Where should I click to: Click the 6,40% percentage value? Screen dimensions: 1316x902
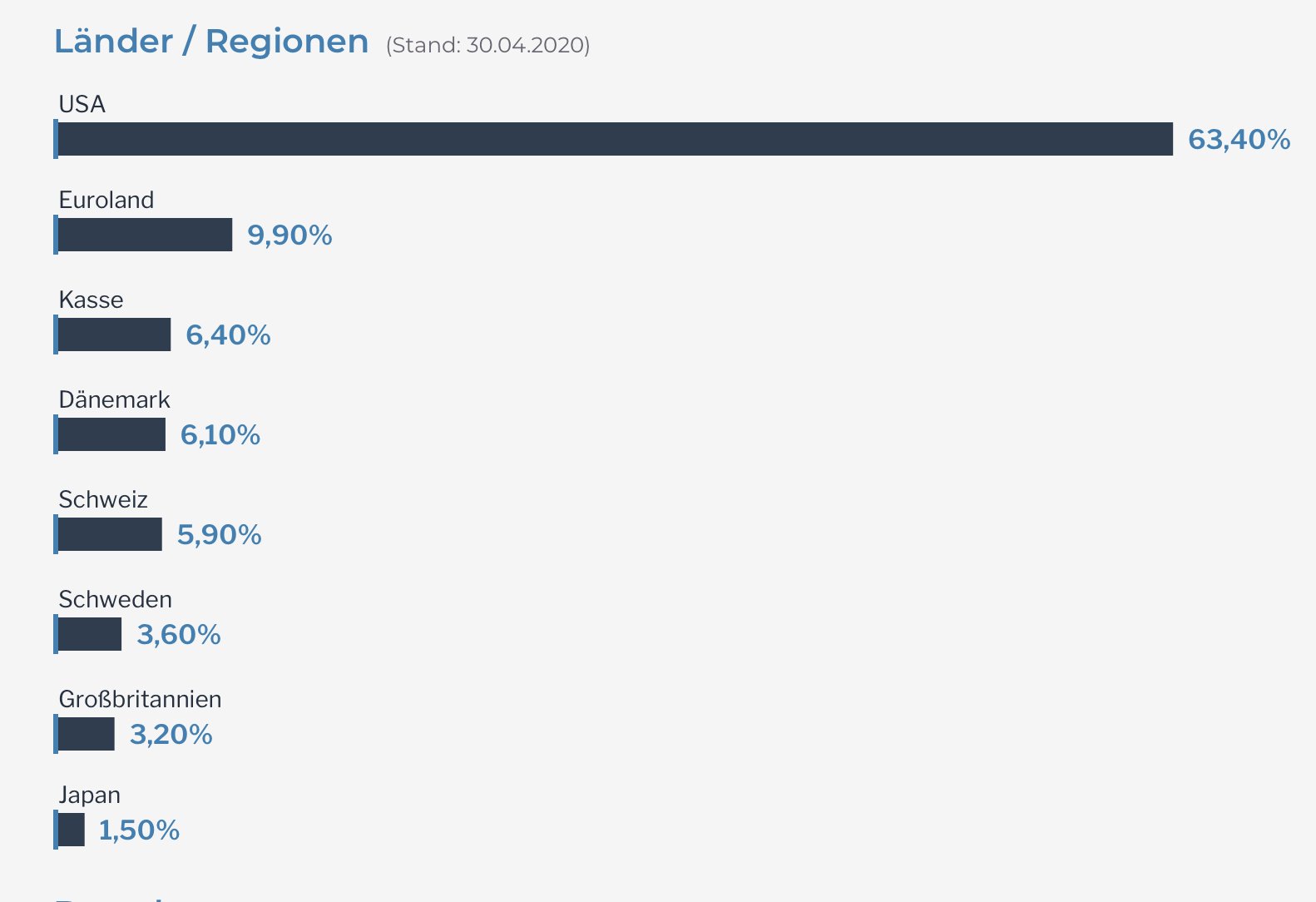(228, 335)
